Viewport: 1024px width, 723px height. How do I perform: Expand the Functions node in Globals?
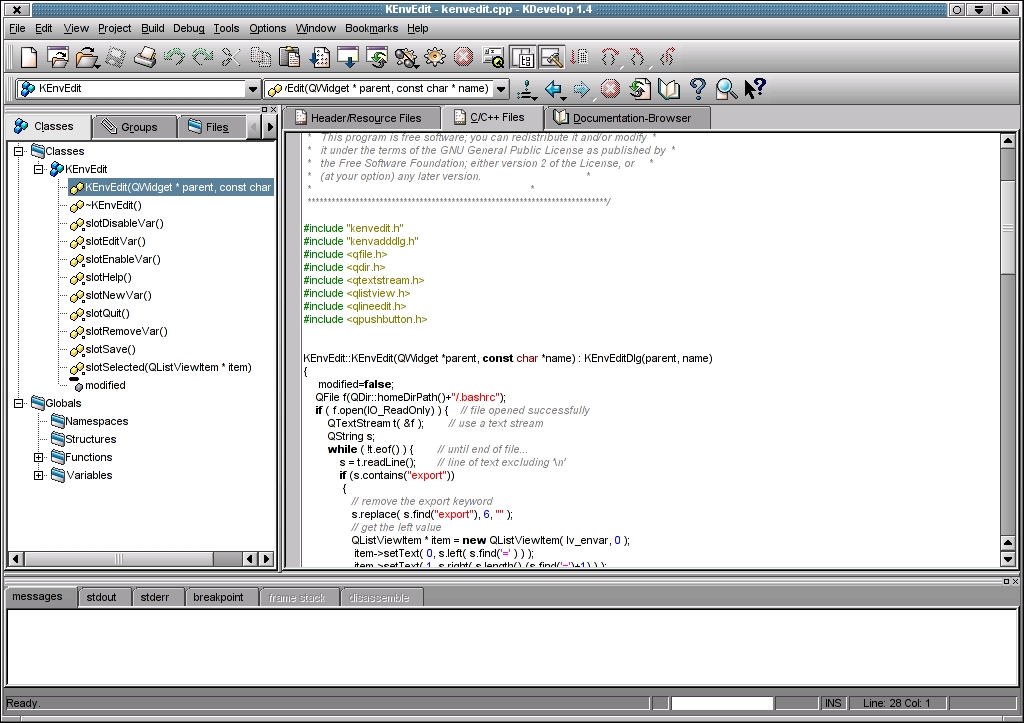pyautogui.click(x=39, y=458)
